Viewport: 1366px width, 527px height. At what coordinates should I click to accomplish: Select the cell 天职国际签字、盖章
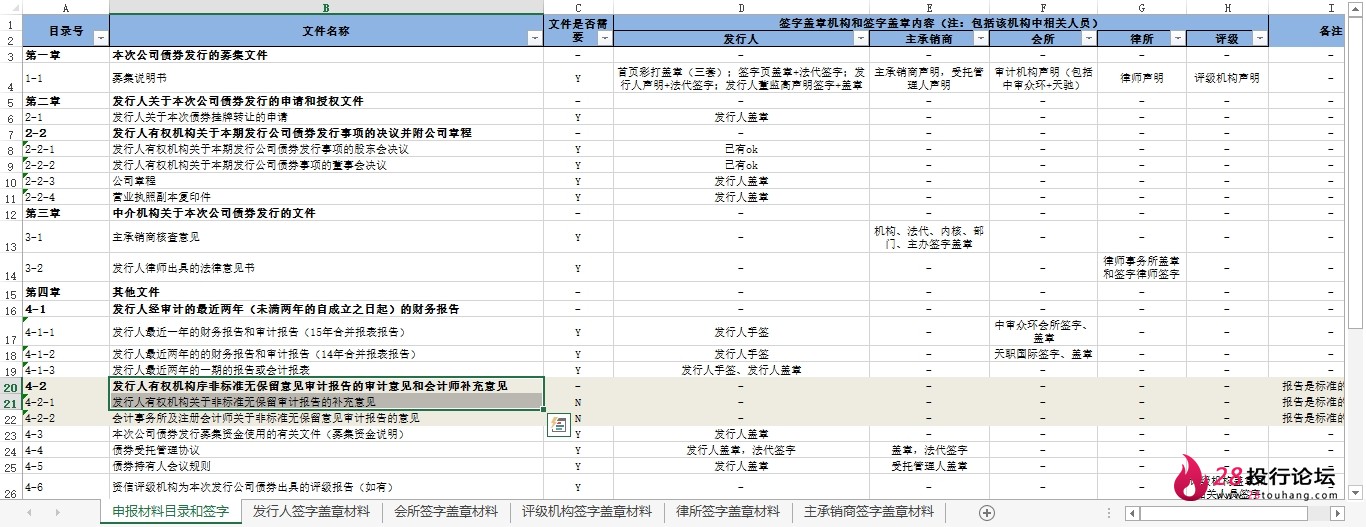click(1043, 354)
